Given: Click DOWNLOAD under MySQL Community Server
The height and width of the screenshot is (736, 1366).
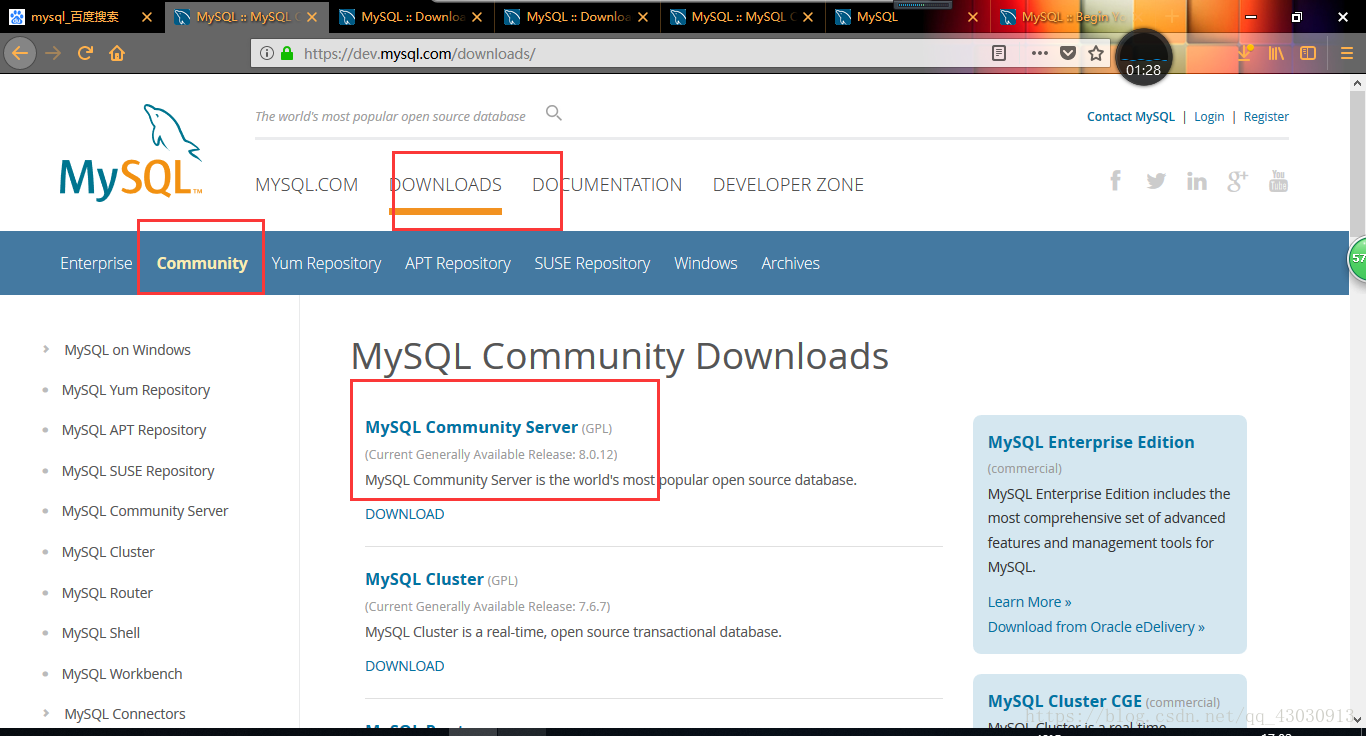Looking at the screenshot, I should click(405, 514).
